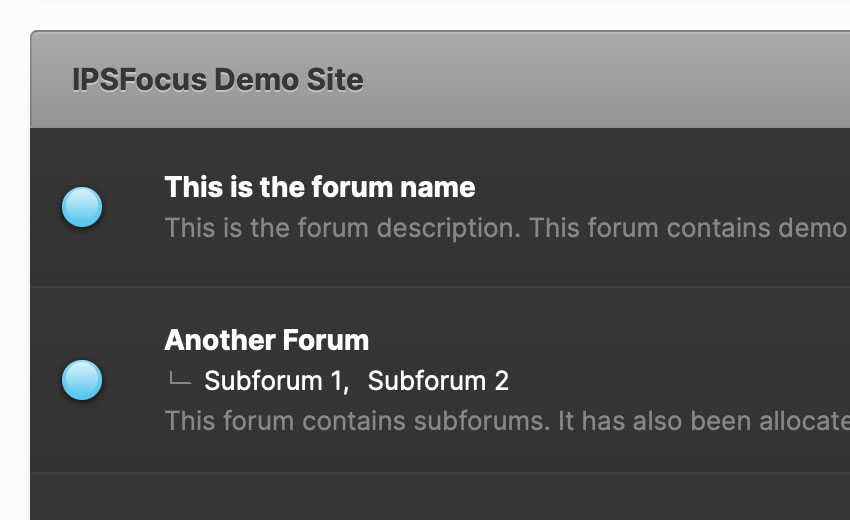Click the IPSFocus Demo Site category title
Viewport: 850px width, 520px height.
pyautogui.click(x=217, y=80)
